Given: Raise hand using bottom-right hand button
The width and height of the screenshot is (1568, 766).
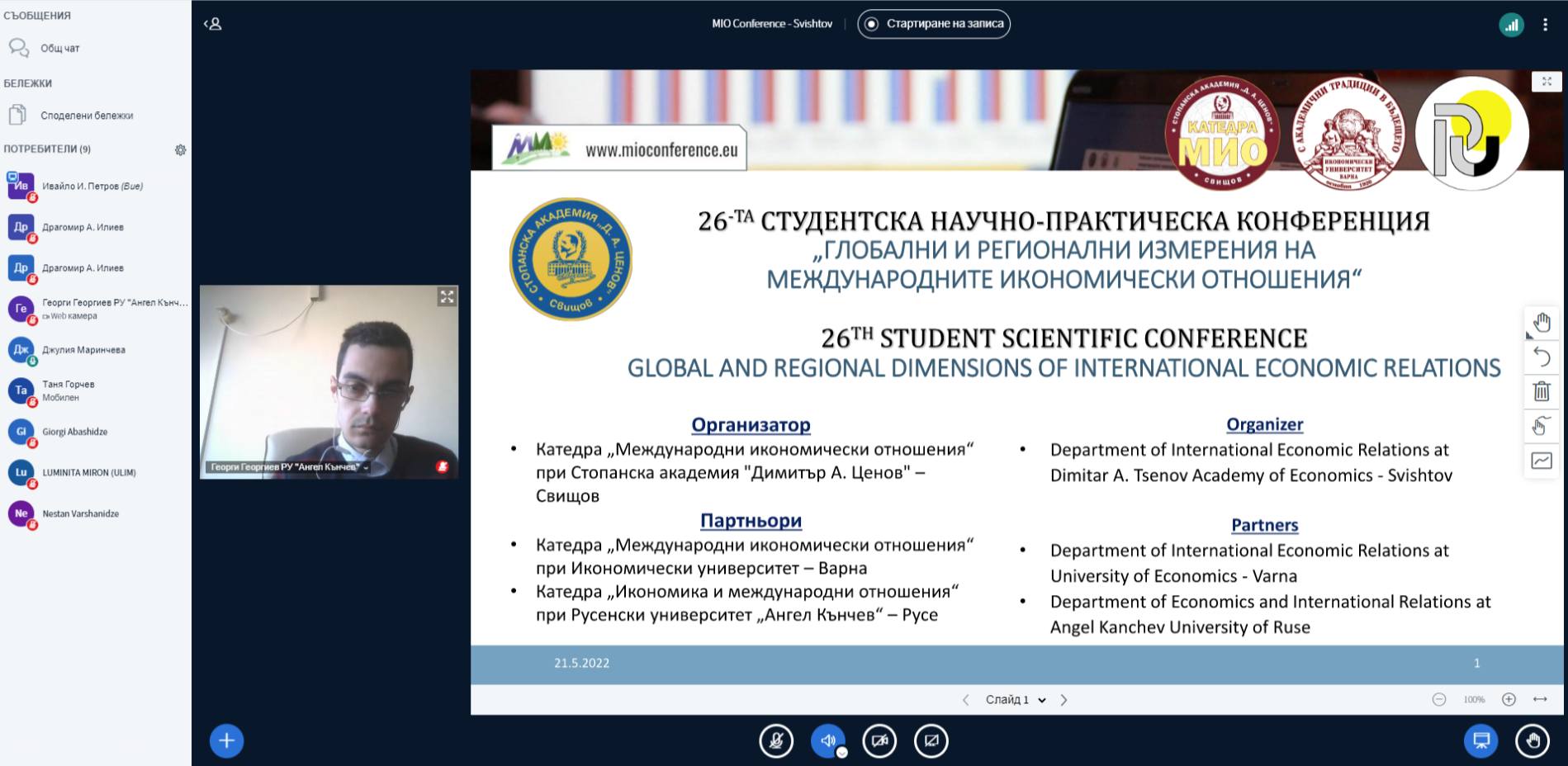Looking at the screenshot, I should (x=1532, y=740).
